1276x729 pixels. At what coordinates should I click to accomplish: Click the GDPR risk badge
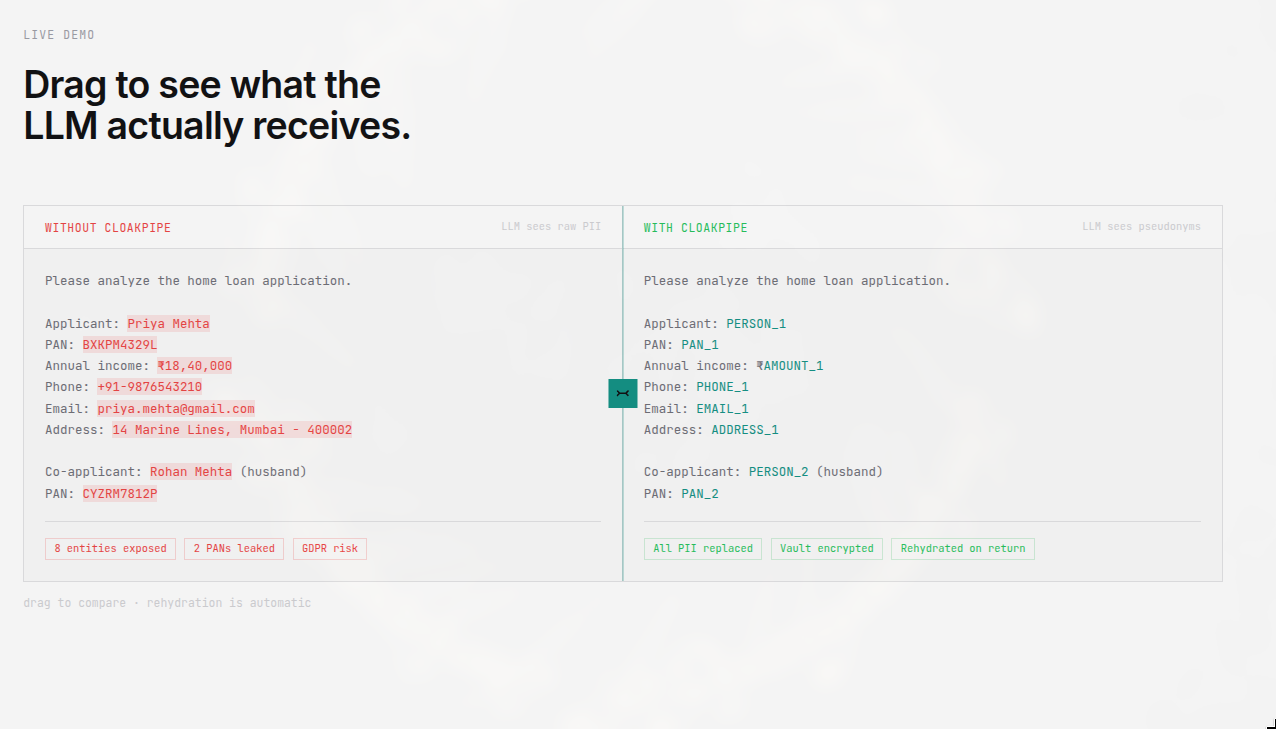[329, 548]
